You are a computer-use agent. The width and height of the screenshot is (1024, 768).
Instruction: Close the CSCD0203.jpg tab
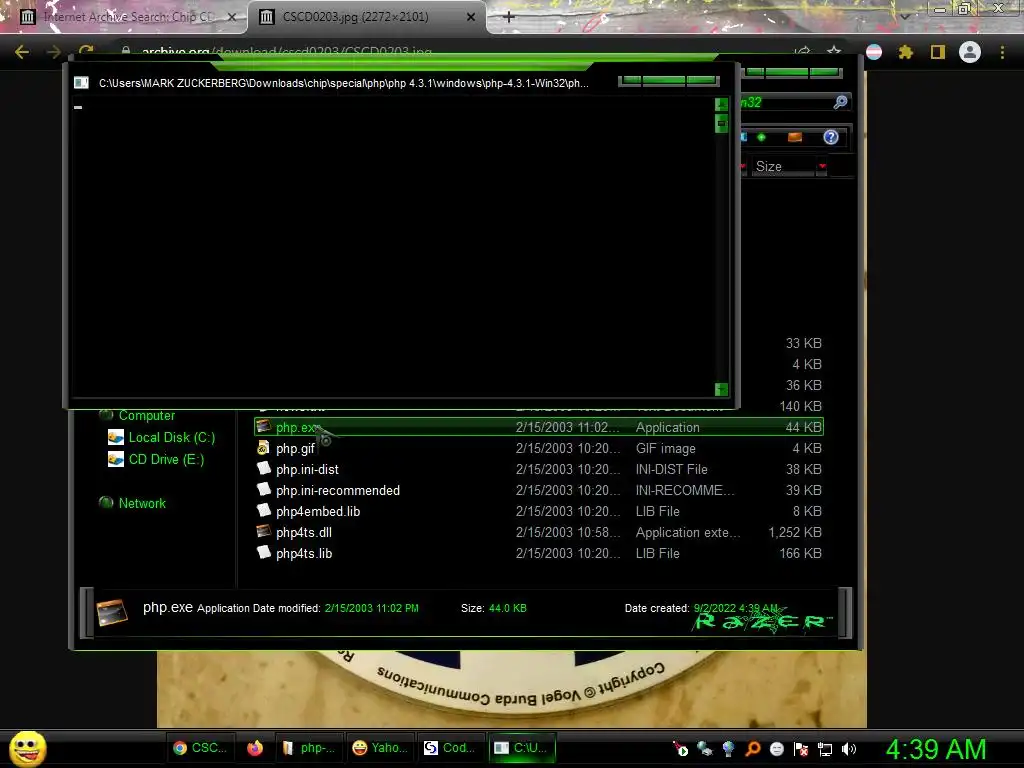[x=471, y=18]
